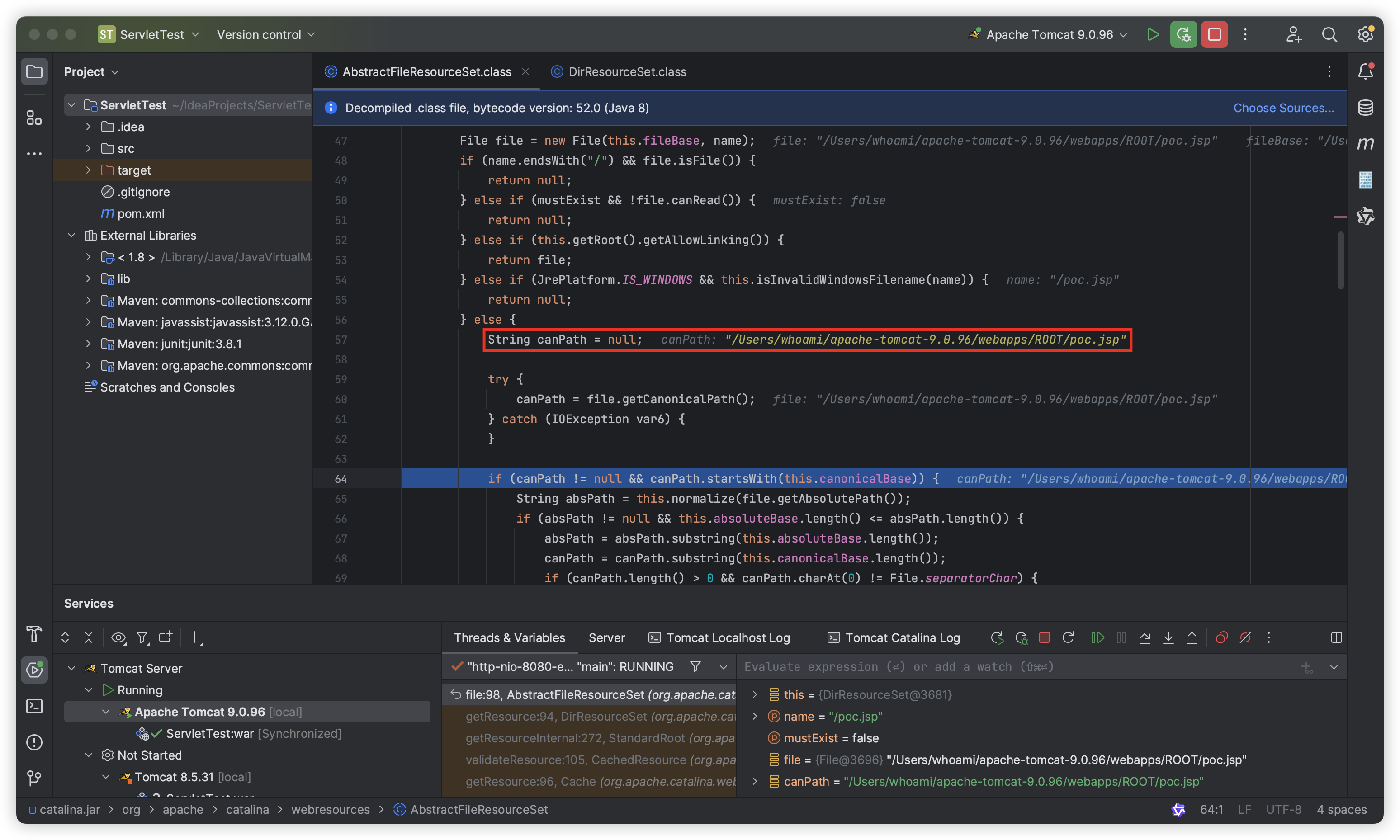Switch to the Server tab
The width and height of the screenshot is (1400, 840).
point(606,638)
